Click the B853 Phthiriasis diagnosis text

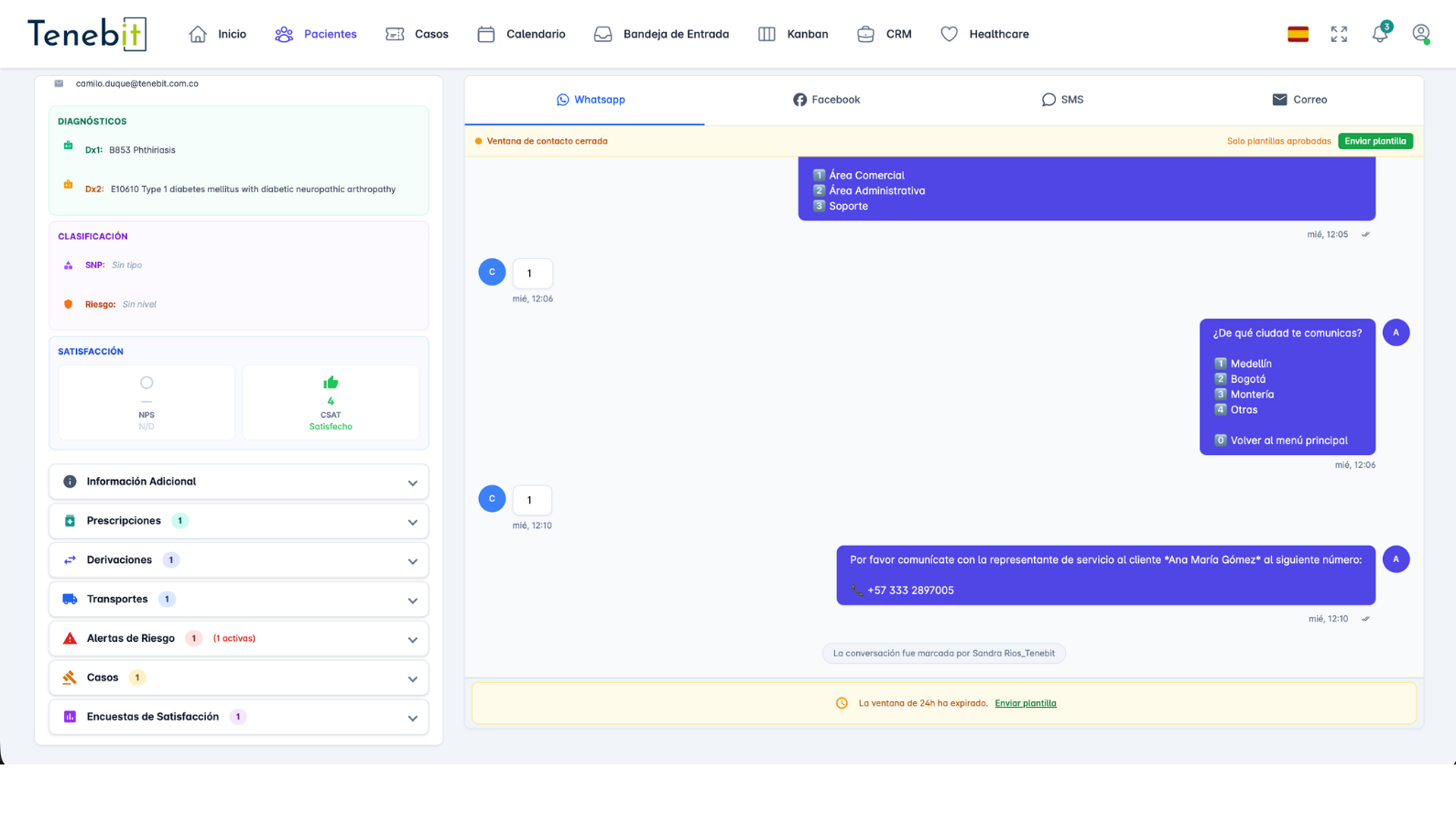tap(142, 150)
